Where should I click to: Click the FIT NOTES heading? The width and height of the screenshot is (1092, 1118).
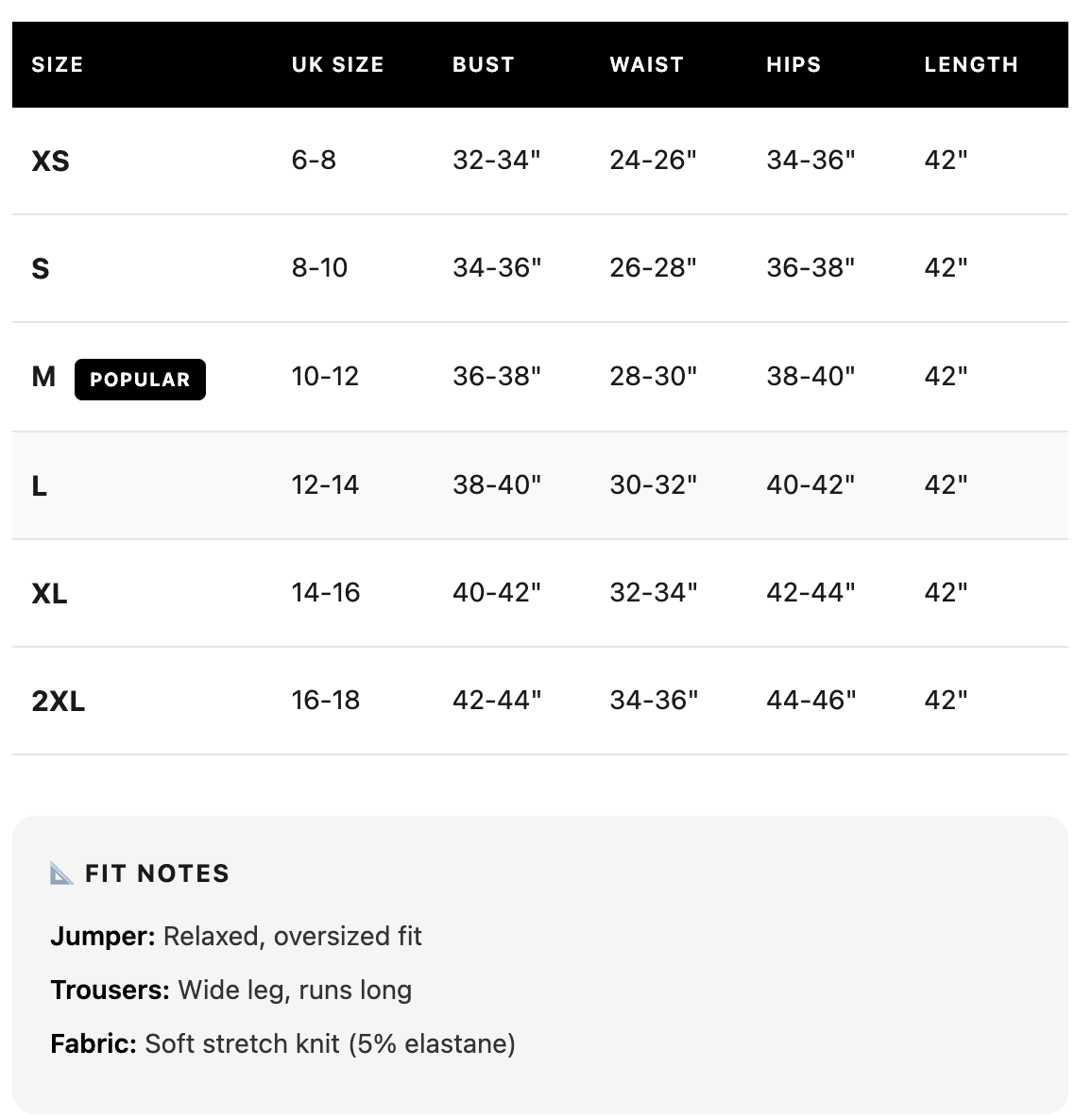point(157,873)
